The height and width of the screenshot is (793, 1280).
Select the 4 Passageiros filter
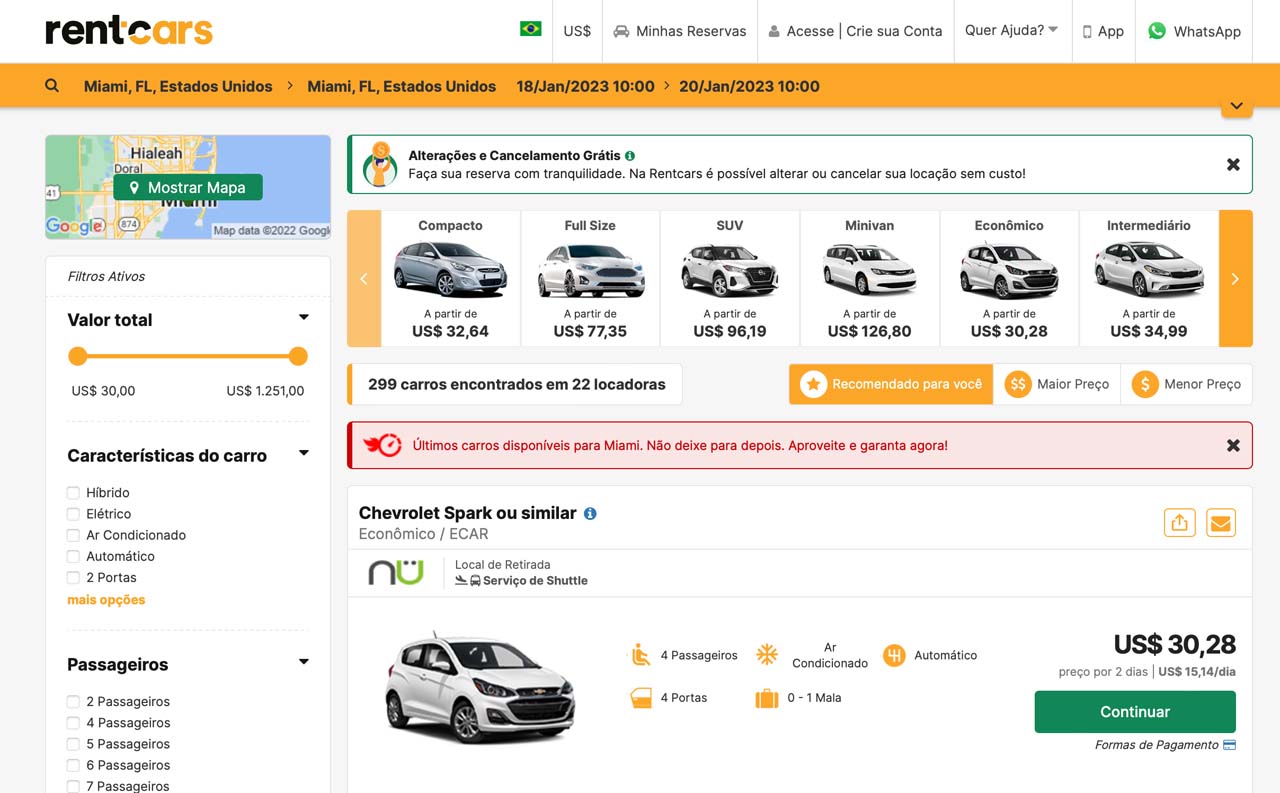point(73,722)
